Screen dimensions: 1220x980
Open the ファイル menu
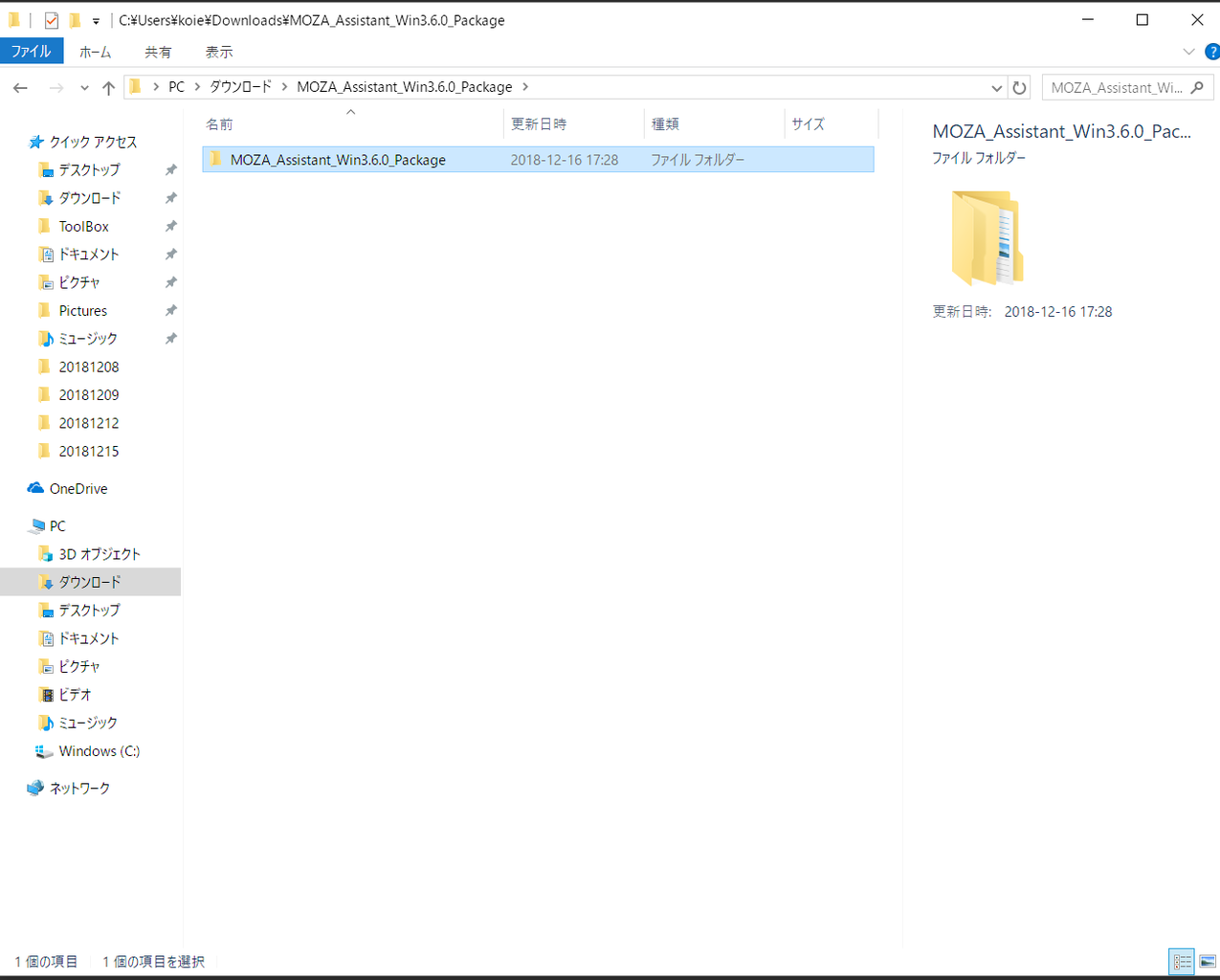pos(32,52)
